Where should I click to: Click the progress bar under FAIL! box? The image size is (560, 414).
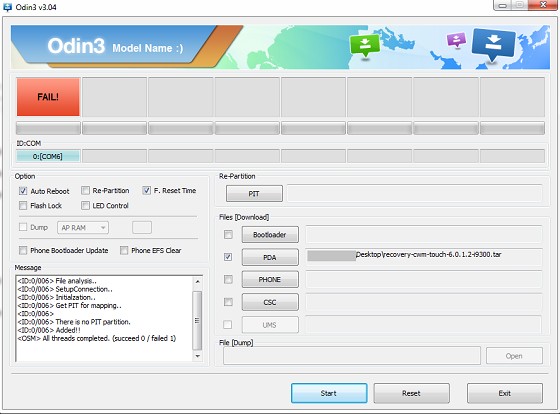pos(48,128)
